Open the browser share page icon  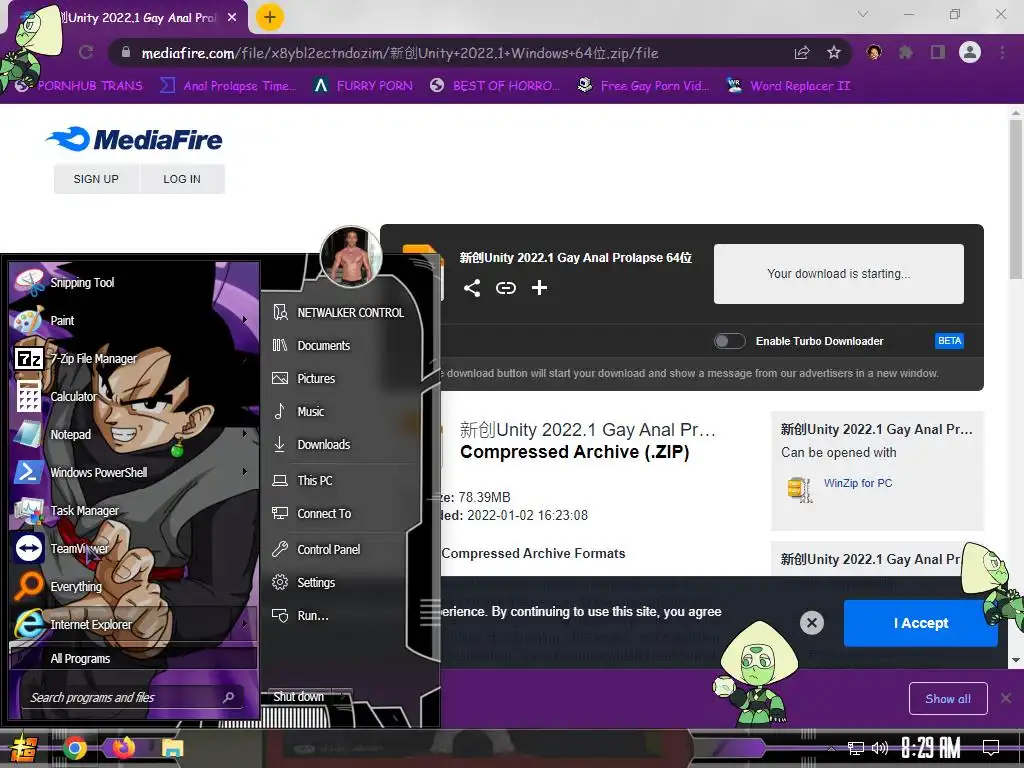[802, 52]
